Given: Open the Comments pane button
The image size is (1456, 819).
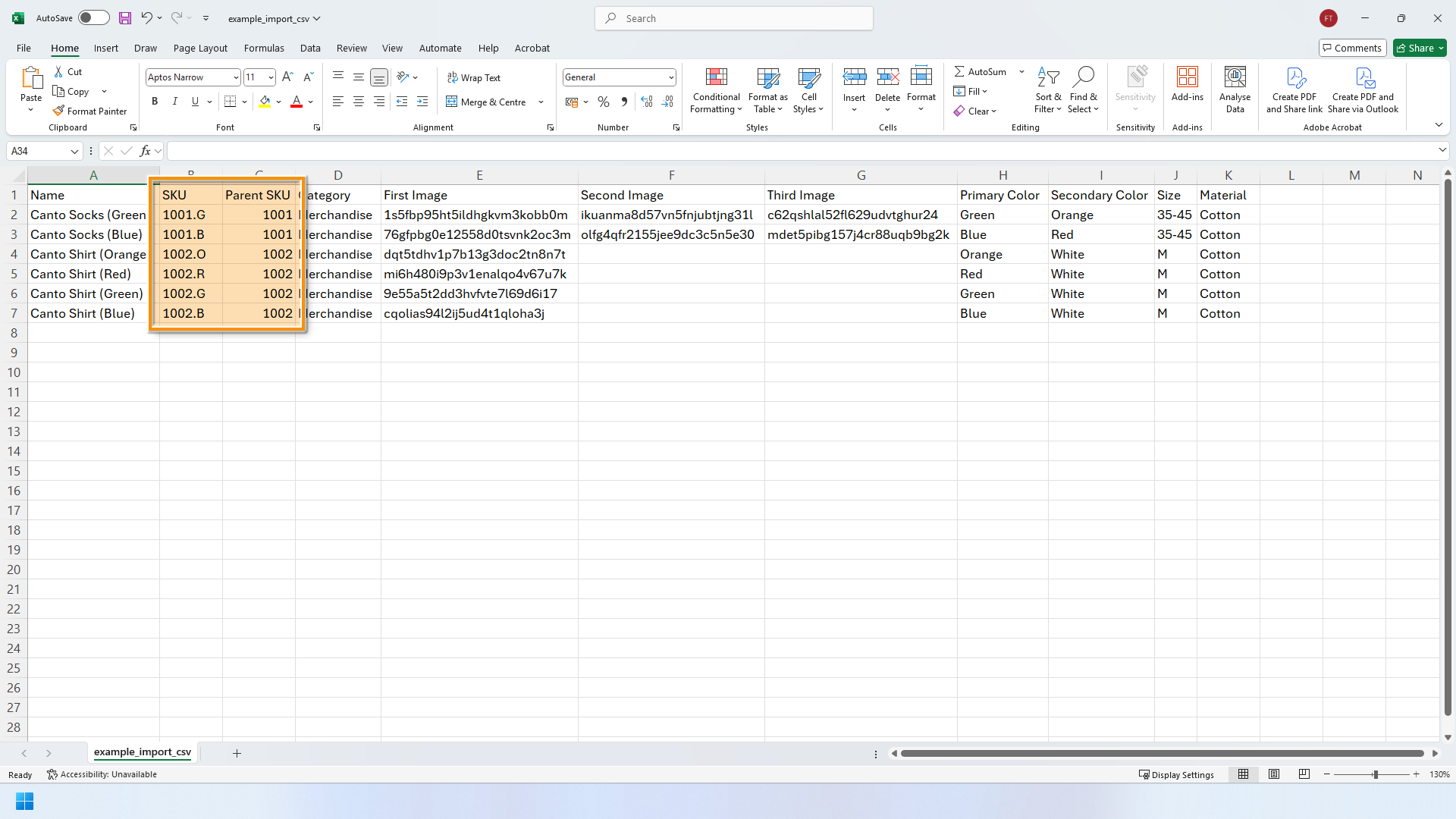Looking at the screenshot, I should 1352,48.
